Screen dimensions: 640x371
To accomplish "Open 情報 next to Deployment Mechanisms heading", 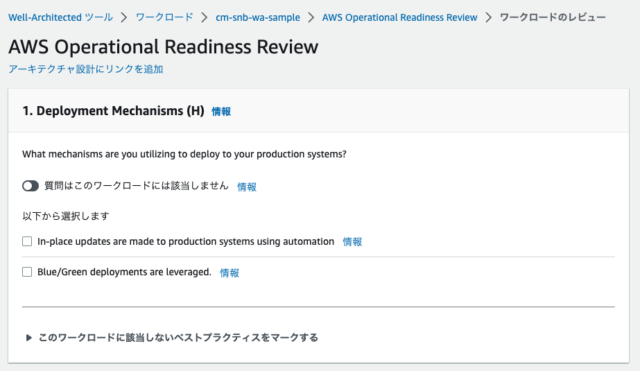I will [x=221, y=111].
